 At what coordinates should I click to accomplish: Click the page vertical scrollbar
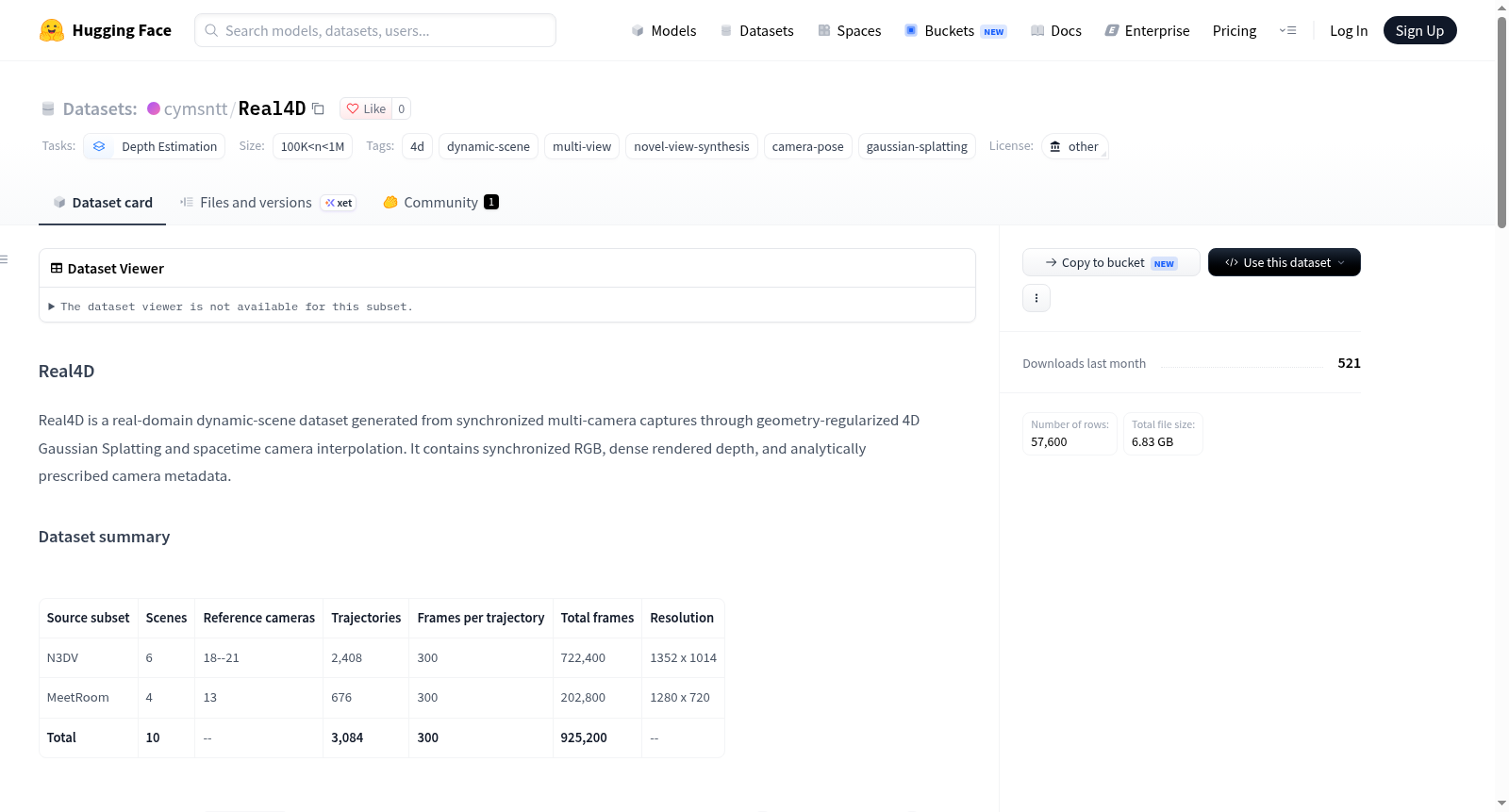[x=1501, y=123]
